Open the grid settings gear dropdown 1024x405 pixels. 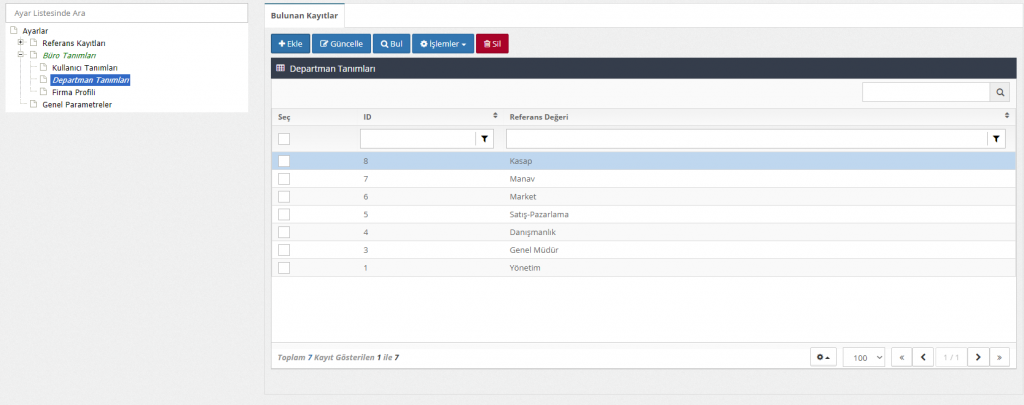pos(822,357)
